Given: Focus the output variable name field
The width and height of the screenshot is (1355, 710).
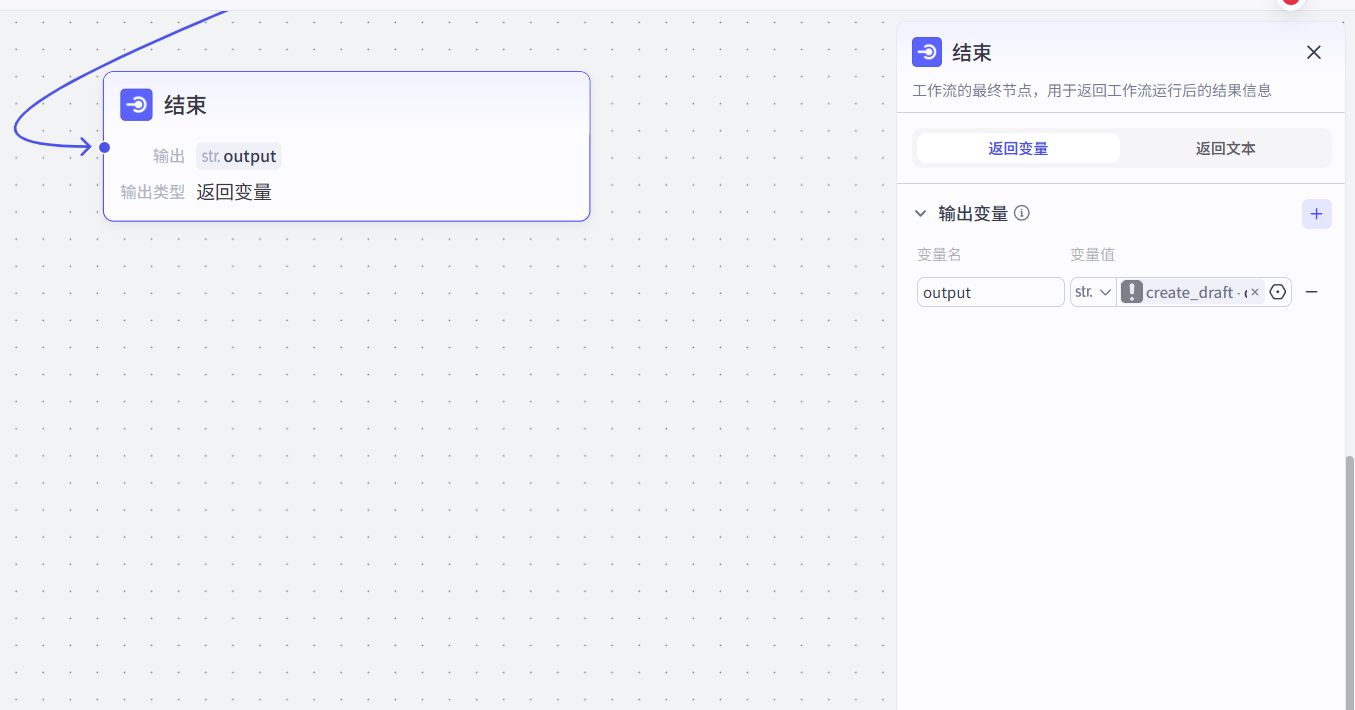Looking at the screenshot, I should tap(990, 292).
